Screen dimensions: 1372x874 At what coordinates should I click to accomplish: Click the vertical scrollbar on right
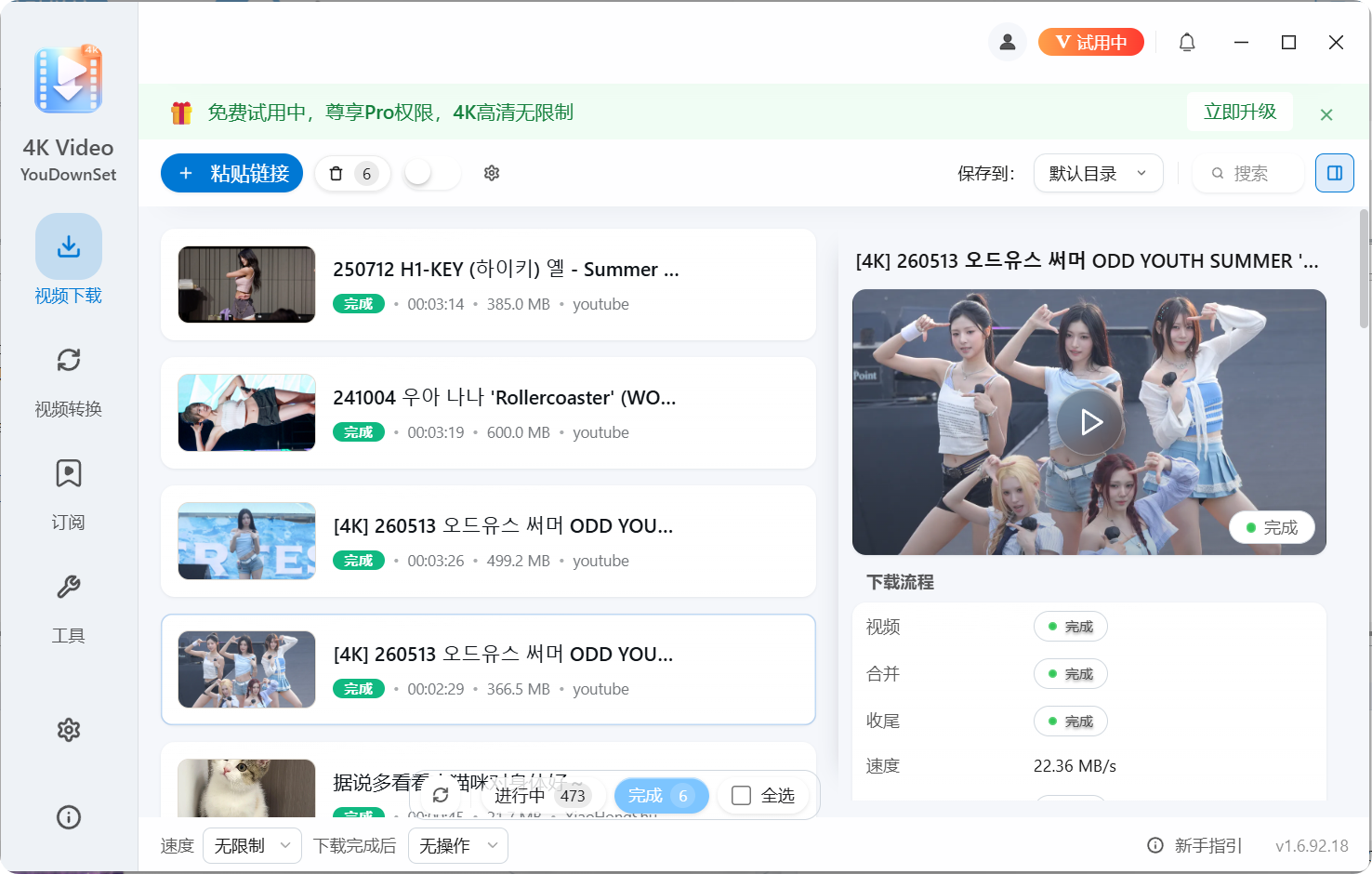(1364, 269)
